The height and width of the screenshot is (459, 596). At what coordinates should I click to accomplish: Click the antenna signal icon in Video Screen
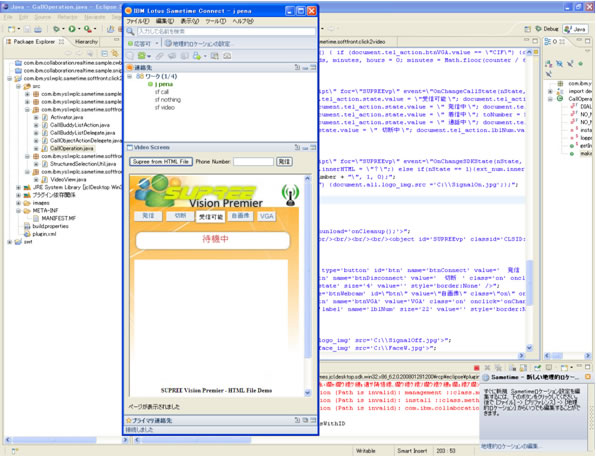point(290,195)
